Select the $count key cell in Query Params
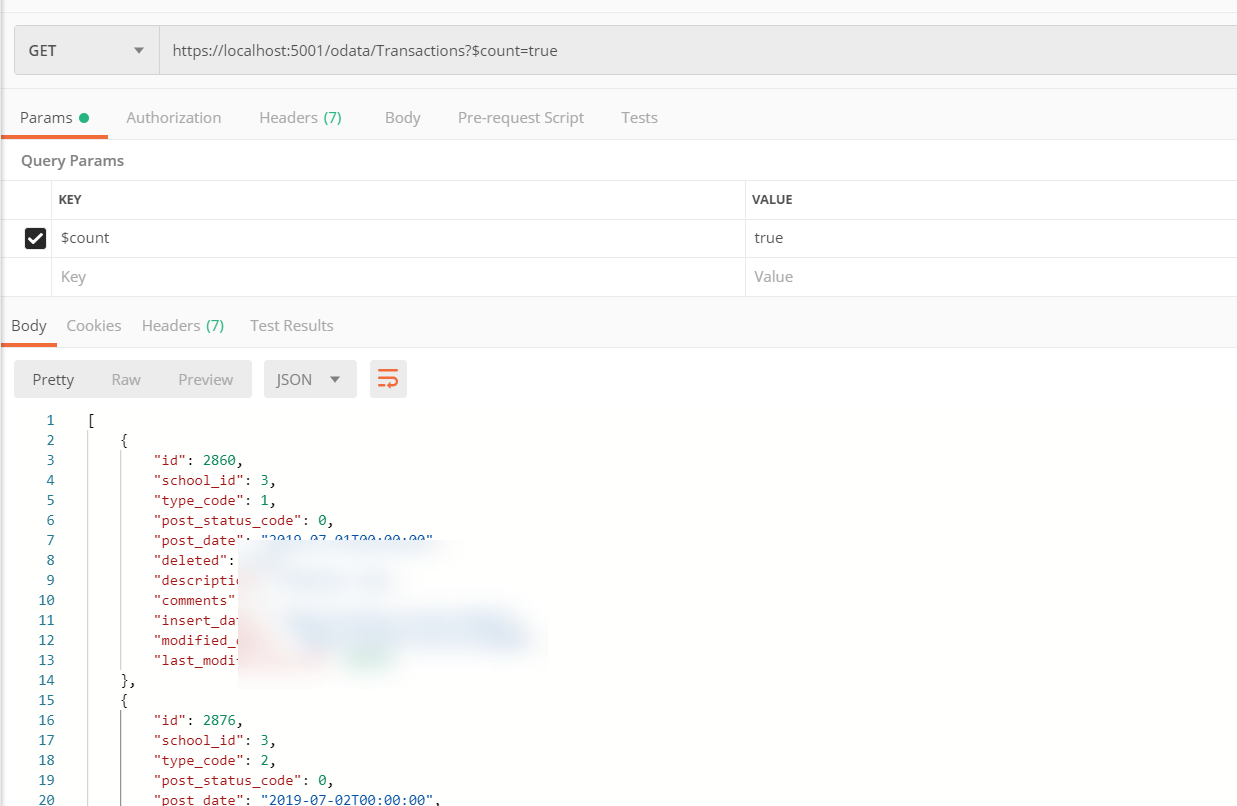Image resolution: width=1237 pixels, height=806 pixels. click(x=300, y=238)
